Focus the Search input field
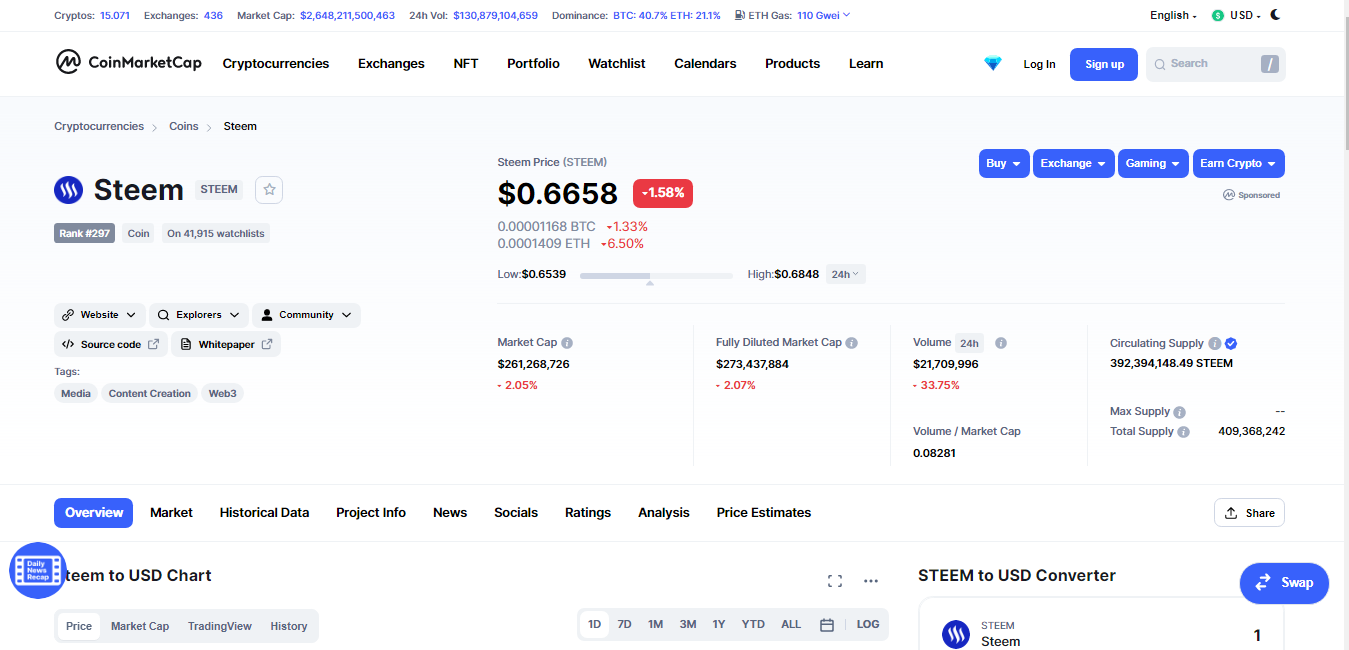1349x650 pixels. (x=1216, y=64)
